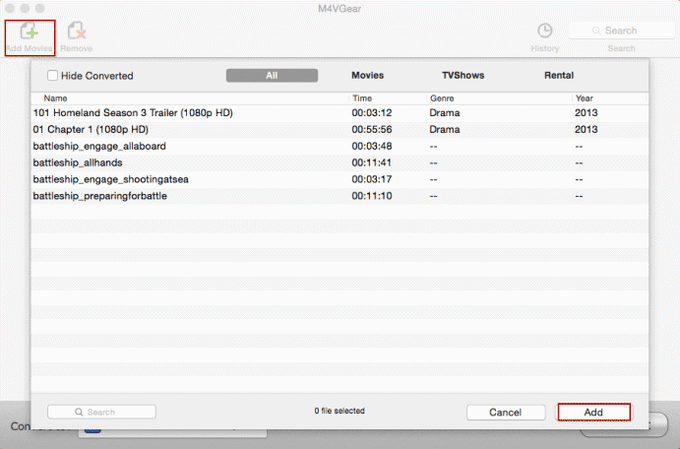The image size is (680, 449).
Task: Click the top toolbar Search field
Action: [x=621, y=30]
